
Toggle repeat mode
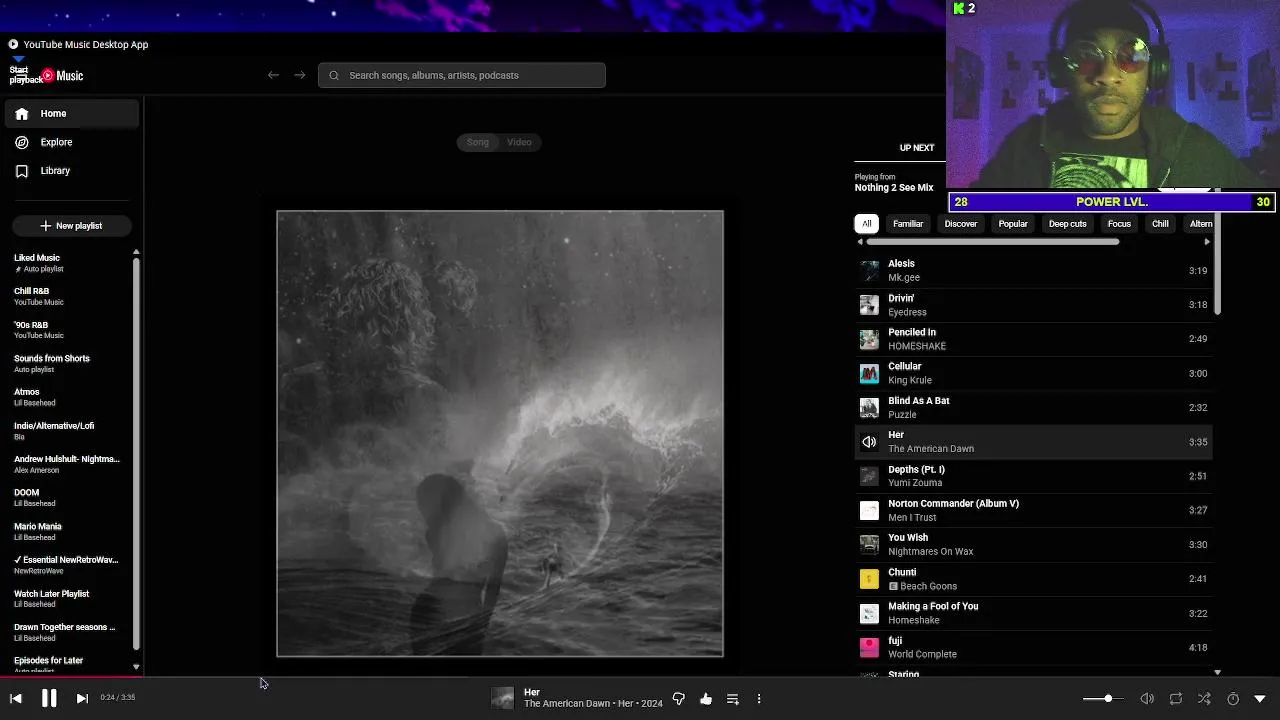(1176, 699)
